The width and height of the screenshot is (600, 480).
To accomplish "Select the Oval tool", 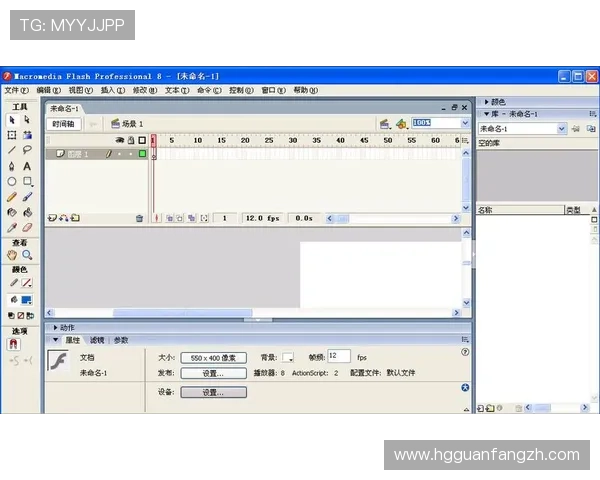I will [x=12, y=181].
